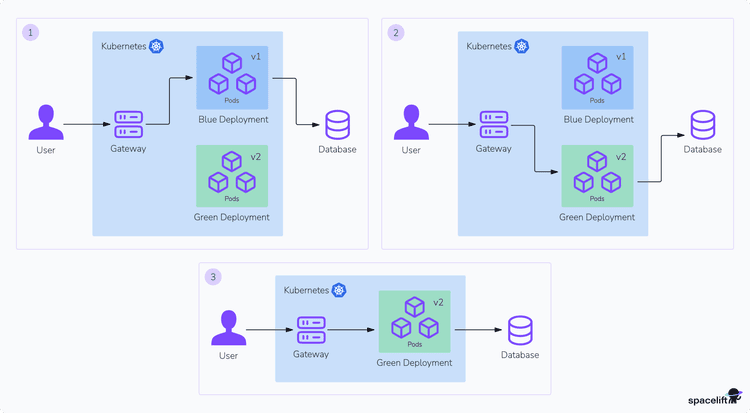The height and width of the screenshot is (413, 750).
Task: Click the "Green Deployment" caption in diagram 3
Action: [414, 363]
